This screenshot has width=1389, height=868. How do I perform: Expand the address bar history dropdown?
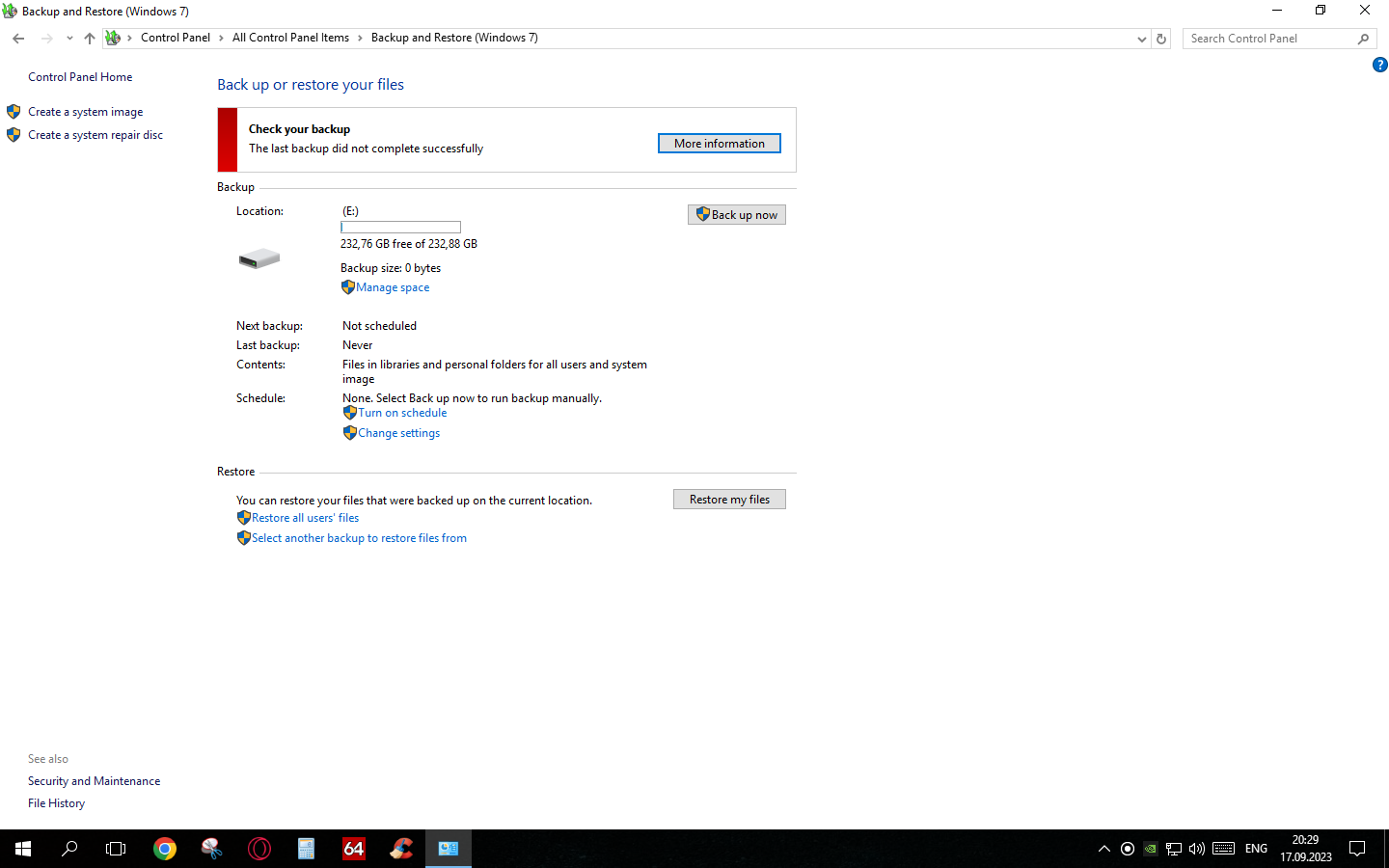(1142, 39)
